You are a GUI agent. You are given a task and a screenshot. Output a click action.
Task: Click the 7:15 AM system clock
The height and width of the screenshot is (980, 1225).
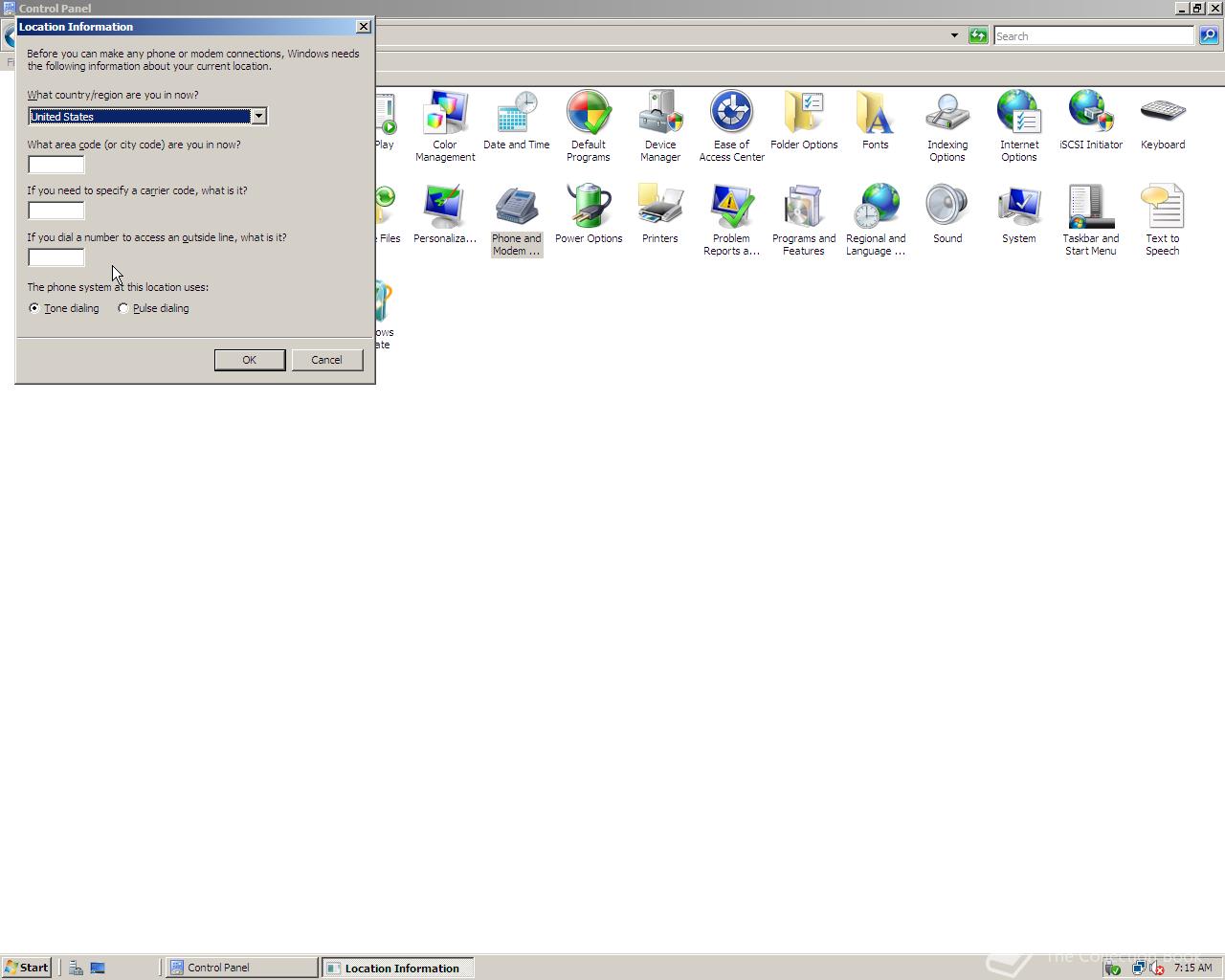coord(1192,968)
